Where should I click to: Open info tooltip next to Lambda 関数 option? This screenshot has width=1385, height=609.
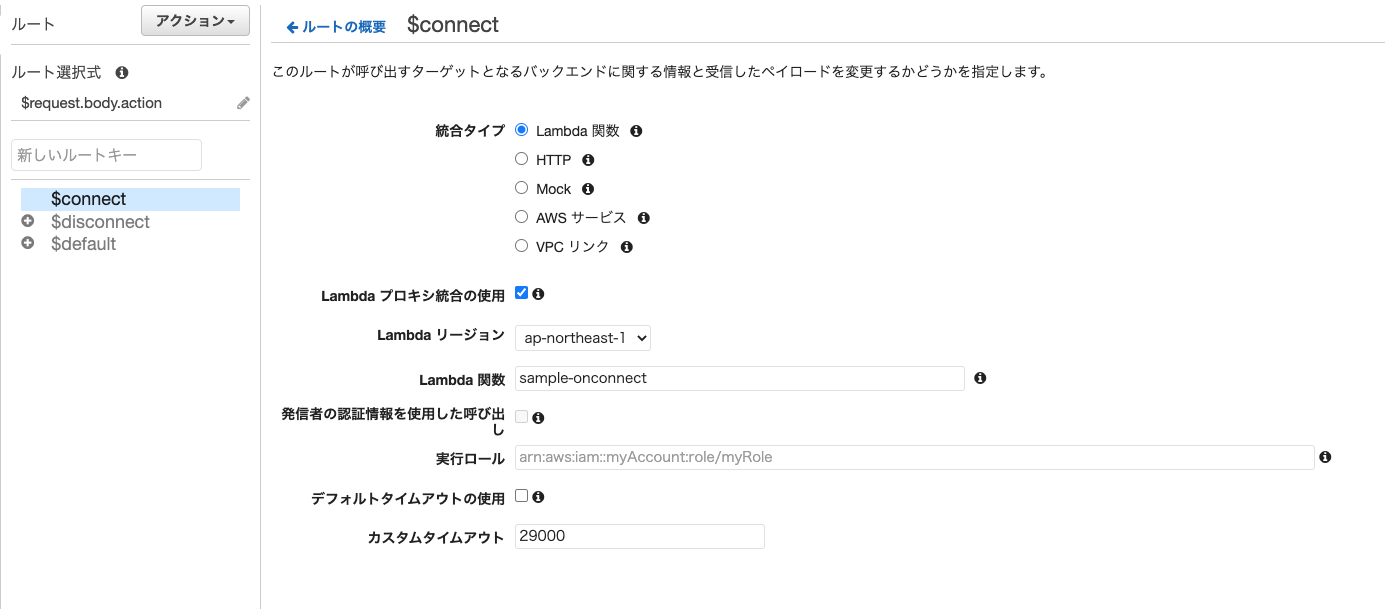pyautogui.click(x=635, y=130)
